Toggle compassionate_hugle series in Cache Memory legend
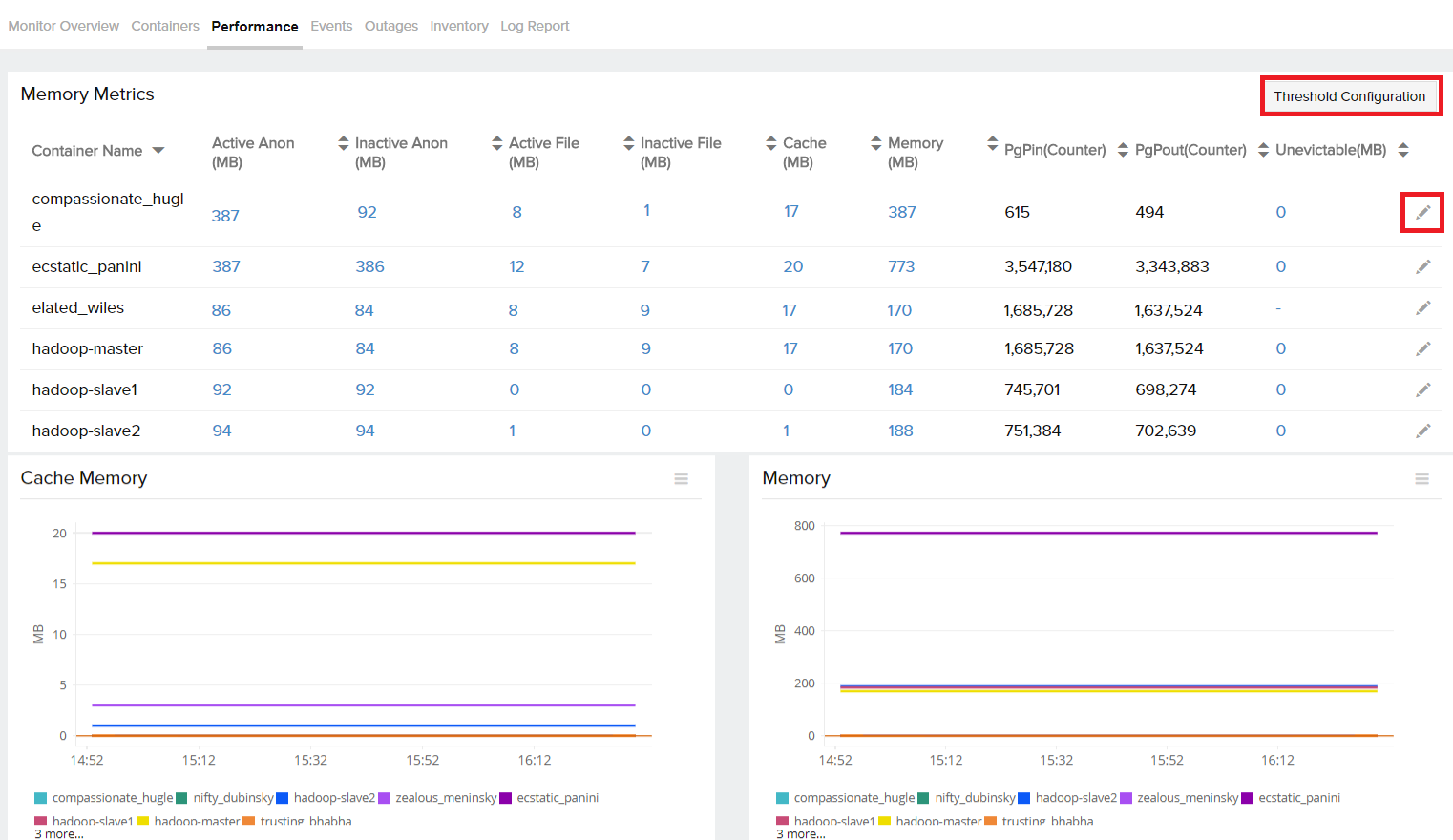The image size is (1453, 840). 112,798
